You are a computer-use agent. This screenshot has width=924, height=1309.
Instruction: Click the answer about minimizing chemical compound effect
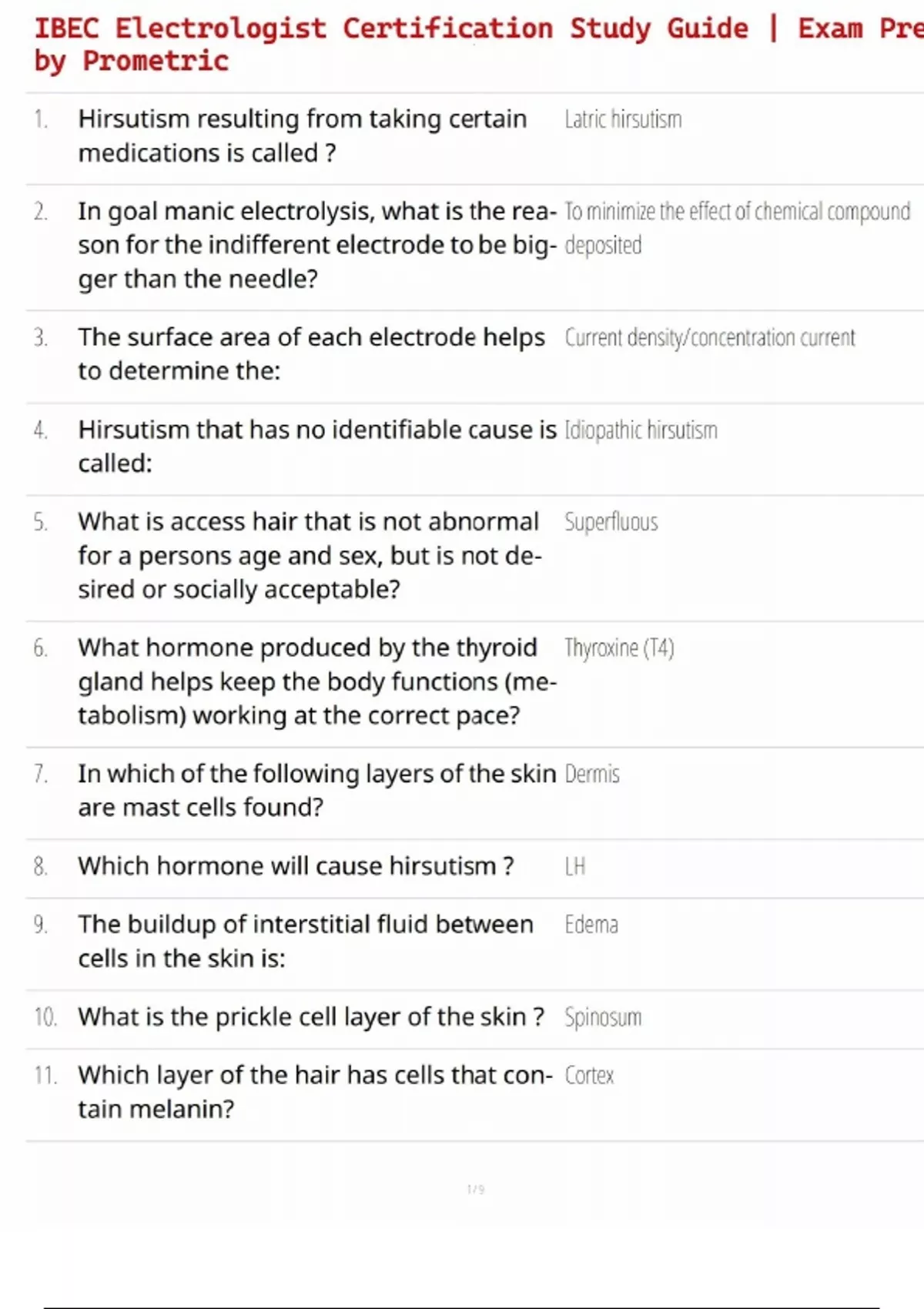pos(737,227)
